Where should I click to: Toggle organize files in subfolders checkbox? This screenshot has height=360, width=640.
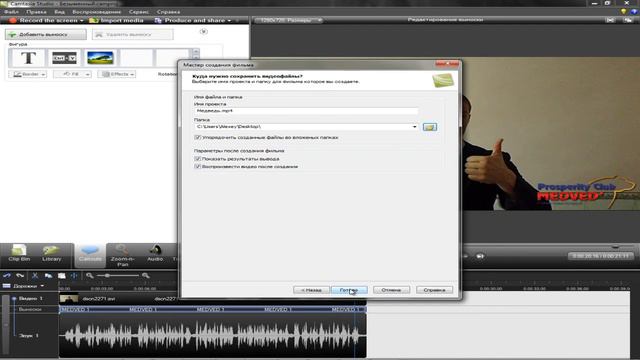pos(198,138)
